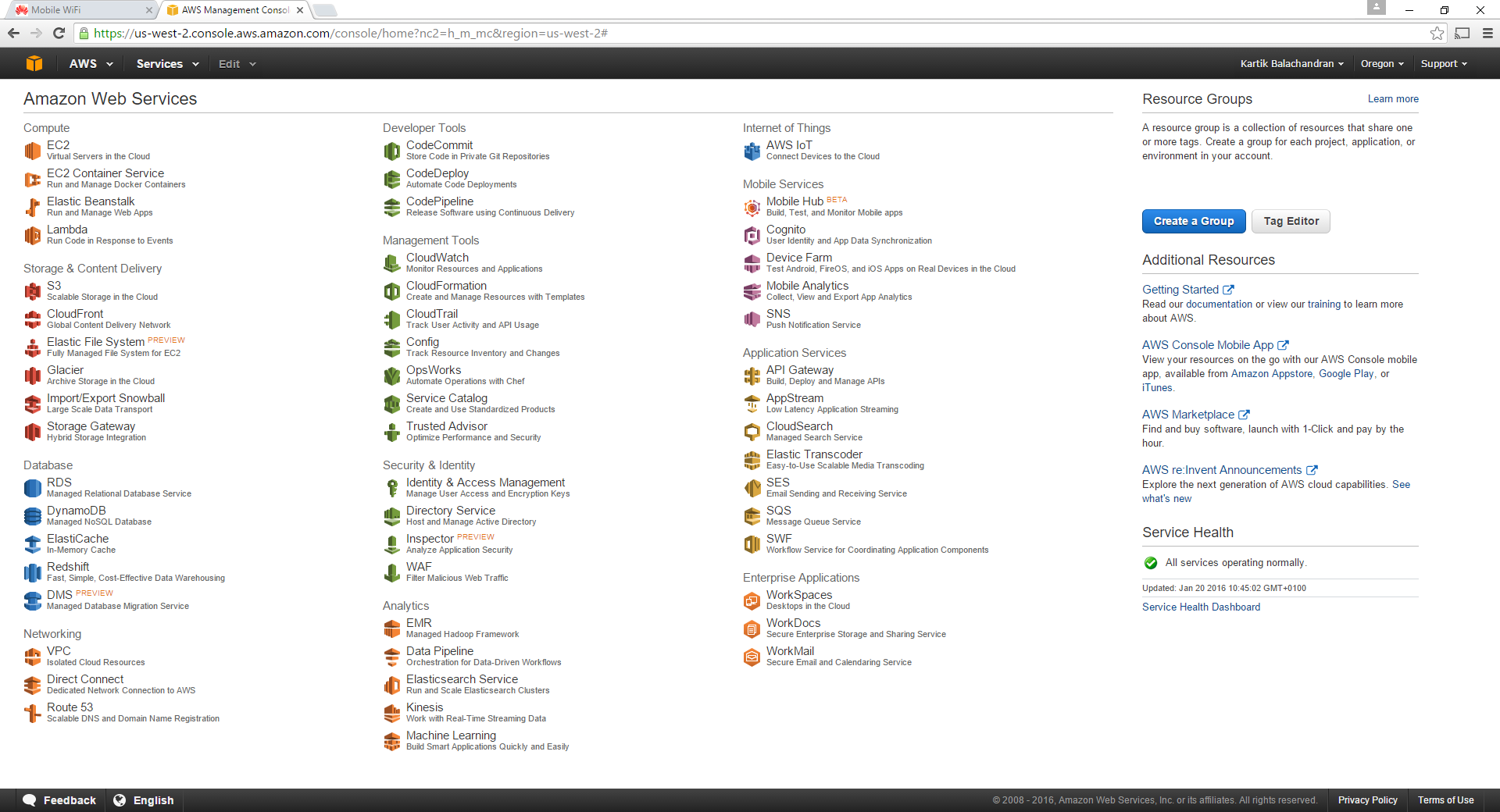
Task: Open the Elastic Beanstalk service link
Action: pyautogui.click(x=91, y=201)
